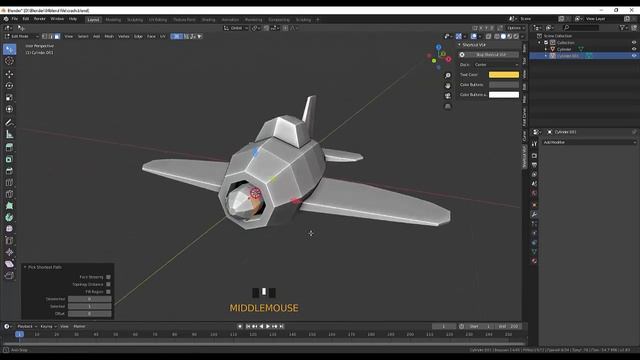The image size is (640, 360).
Task: Click the Selected value field
Action: (x=89, y=306)
